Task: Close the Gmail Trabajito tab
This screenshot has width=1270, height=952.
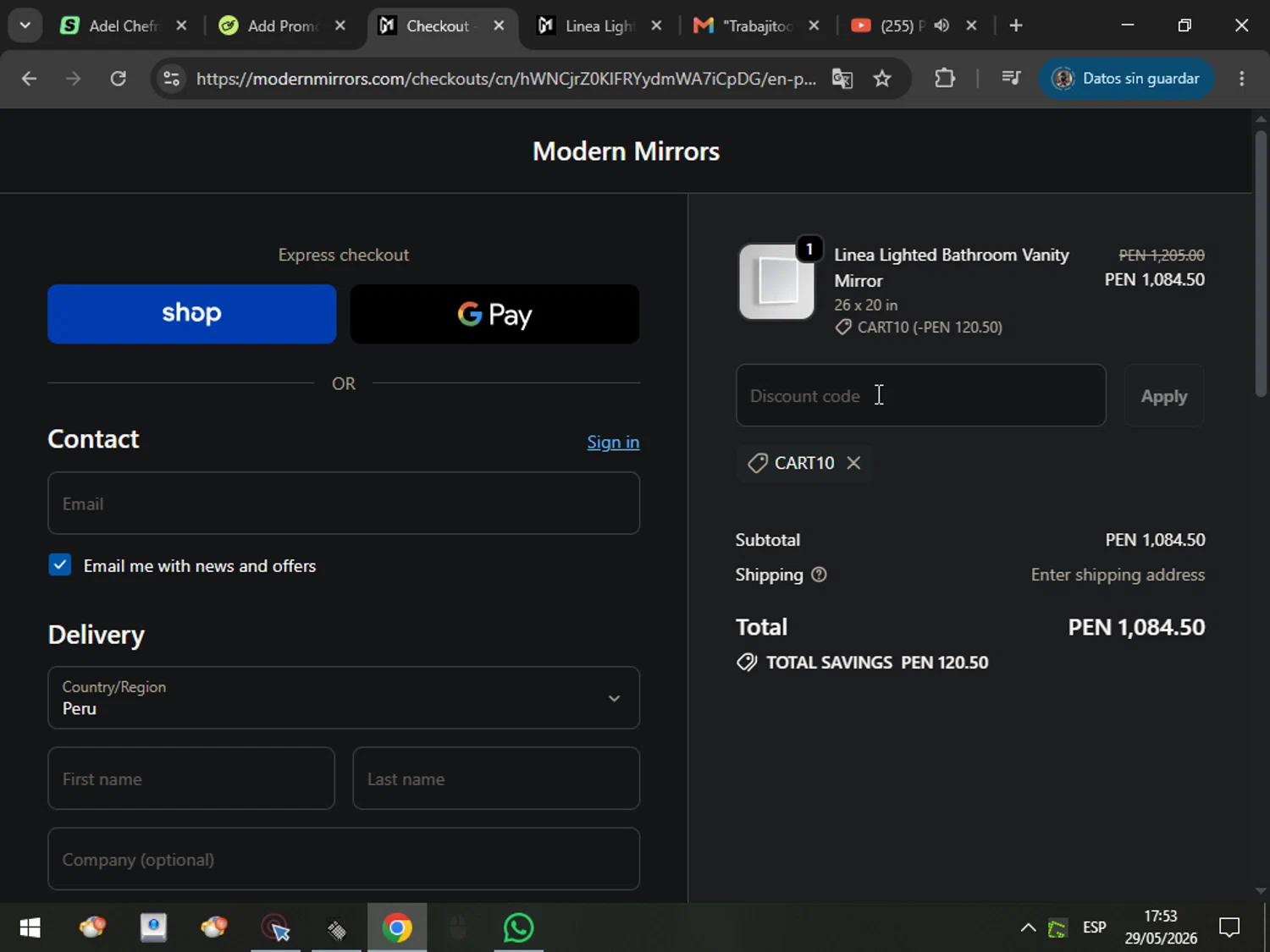Action: click(x=814, y=25)
